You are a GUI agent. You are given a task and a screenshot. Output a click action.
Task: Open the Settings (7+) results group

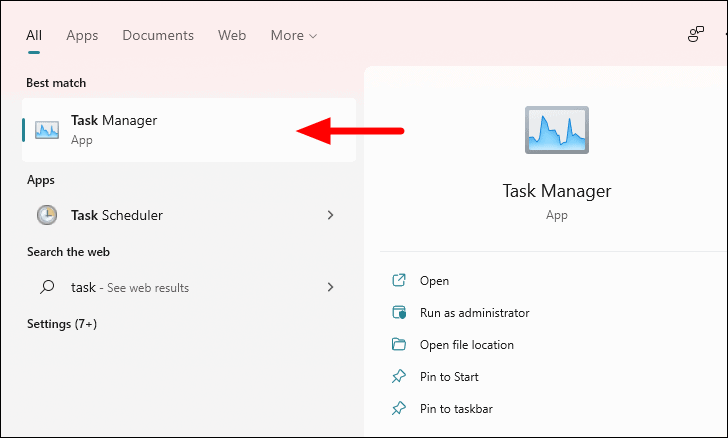[62, 324]
